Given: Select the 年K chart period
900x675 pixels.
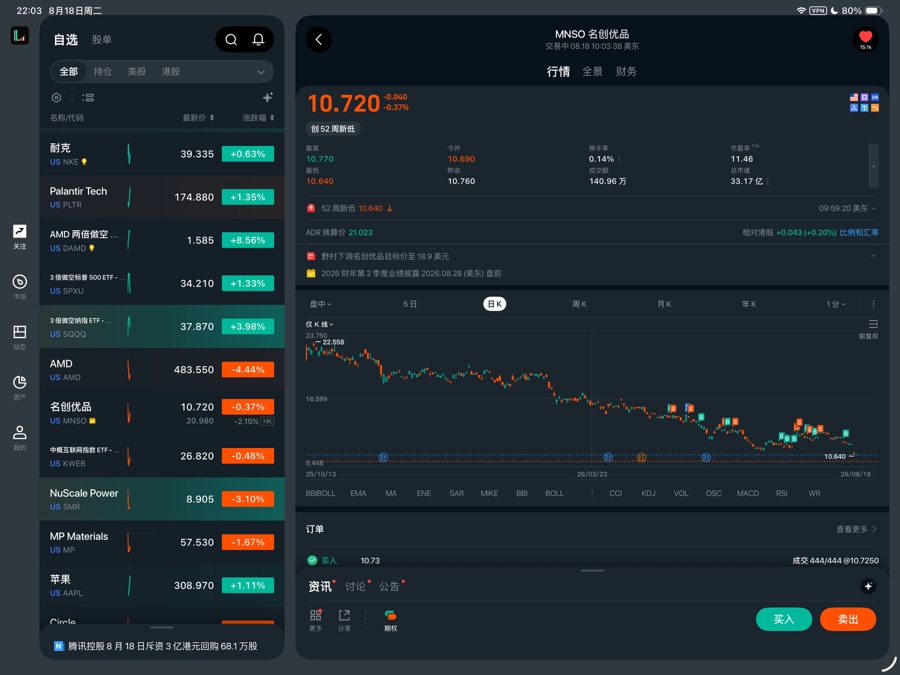Looking at the screenshot, I should [x=749, y=304].
